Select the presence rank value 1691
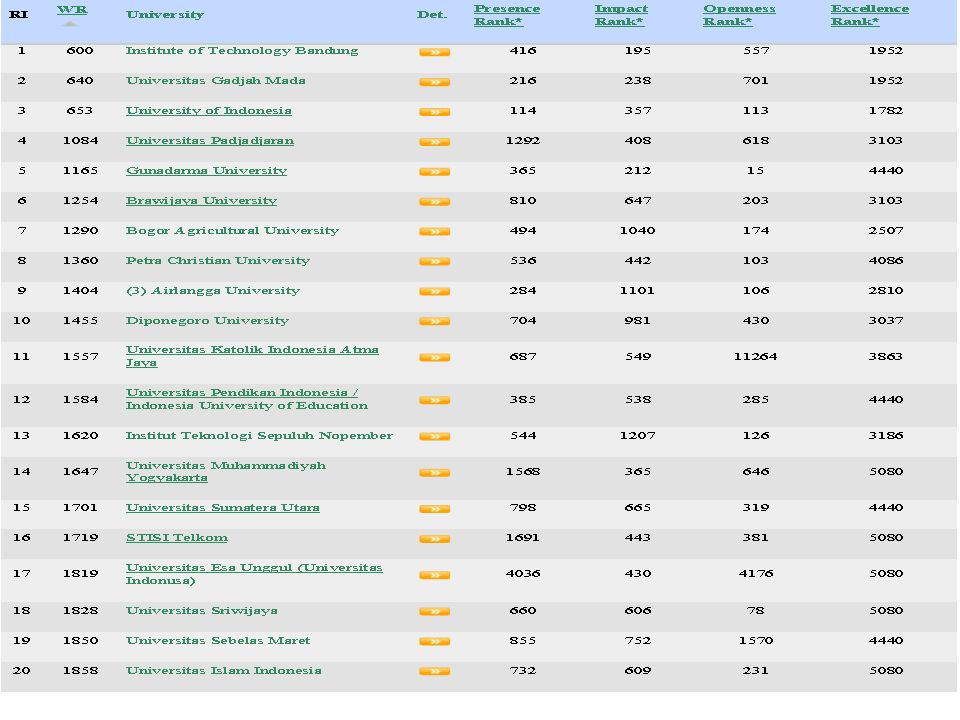960x720 pixels. 523,538
